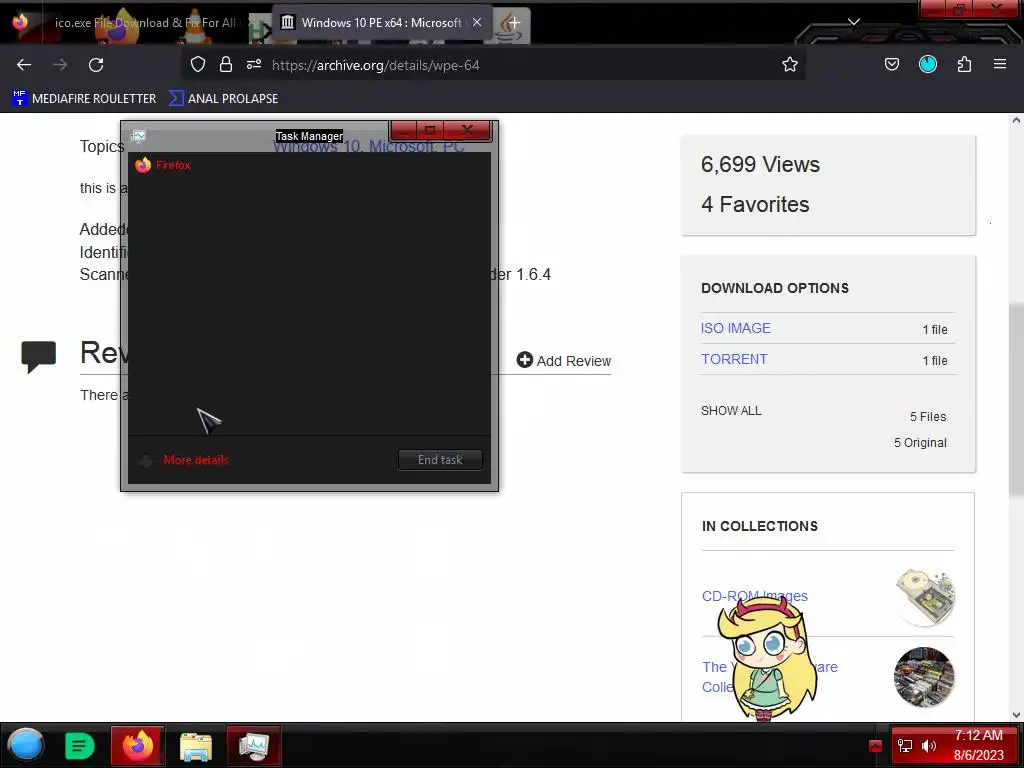Click the software collection round thumbnail

(x=924, y=677)
